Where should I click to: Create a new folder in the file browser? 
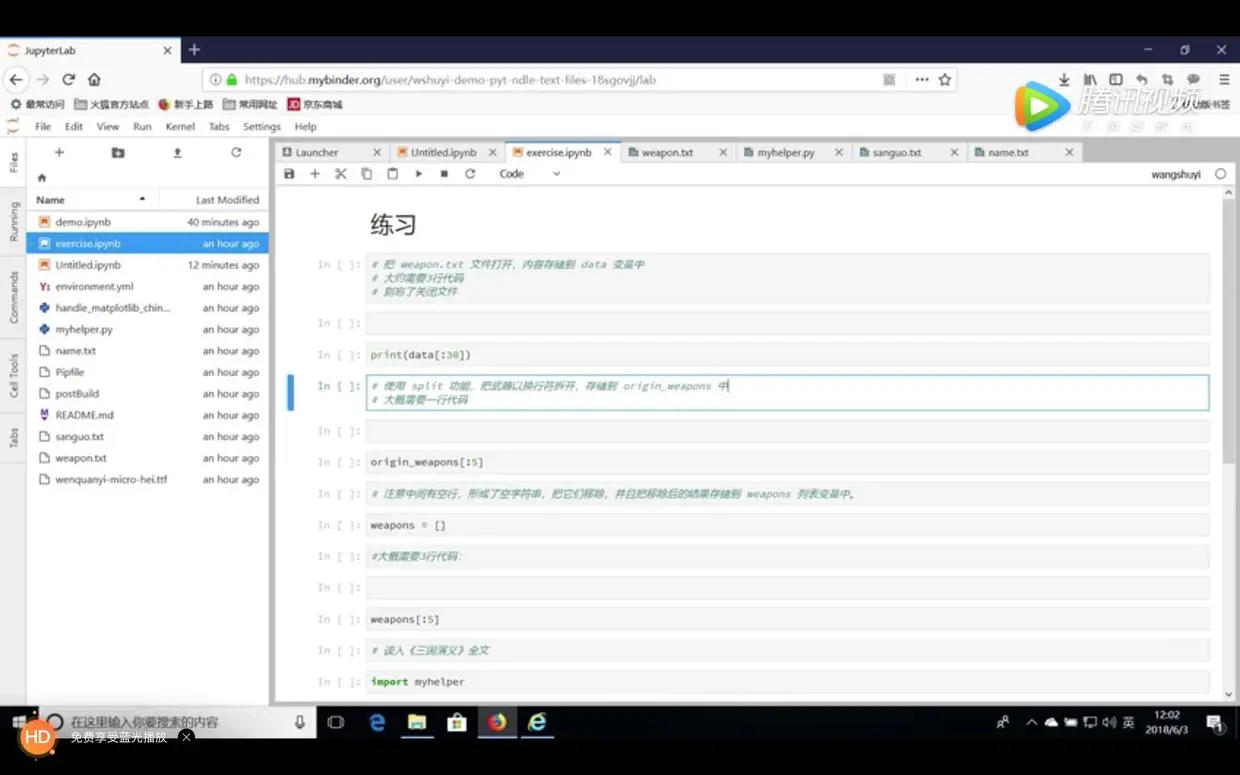click(x=118, y=152)
